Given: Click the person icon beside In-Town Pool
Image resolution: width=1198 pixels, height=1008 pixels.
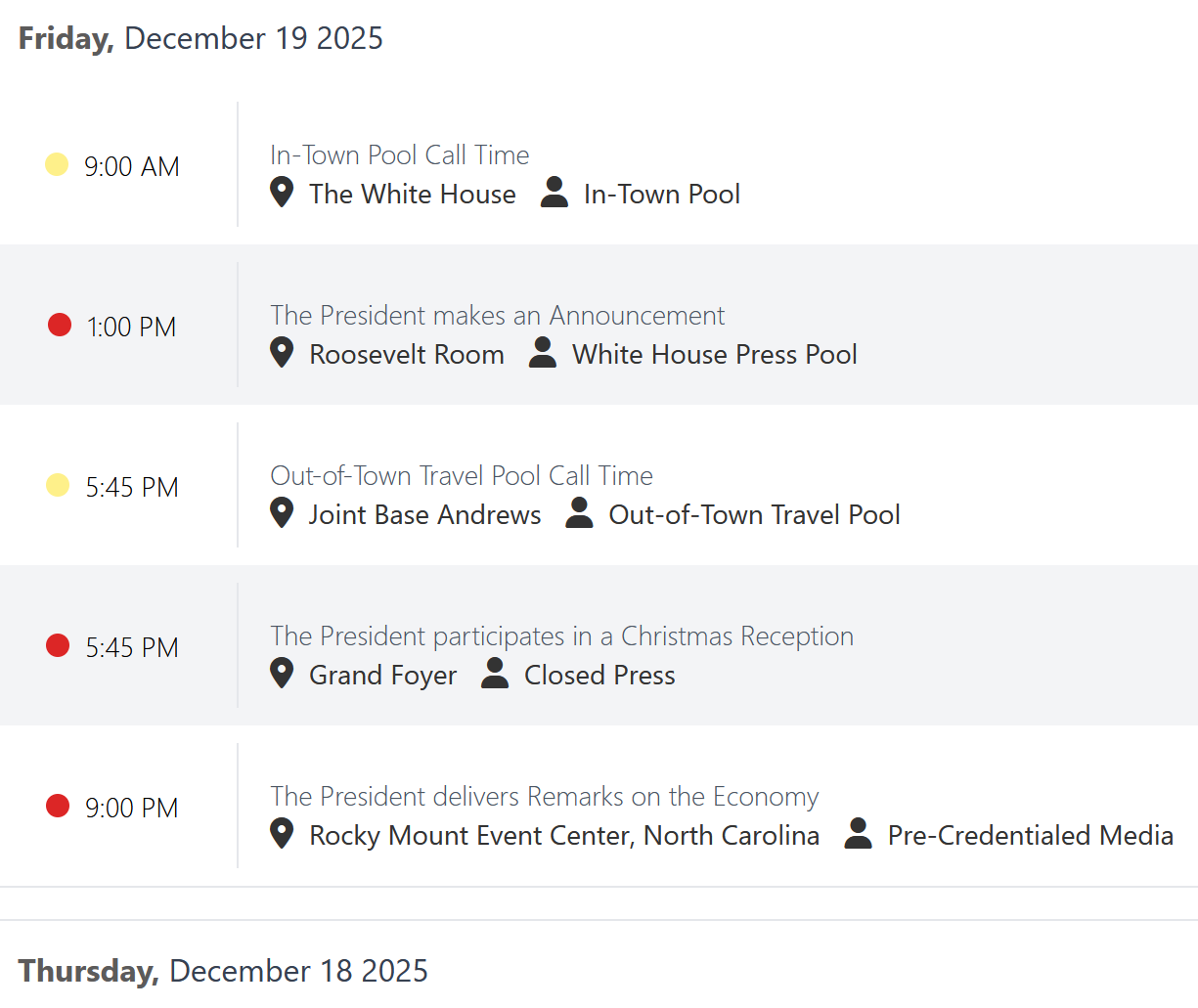Looking at the screenshot, I should tap(555, 193).
